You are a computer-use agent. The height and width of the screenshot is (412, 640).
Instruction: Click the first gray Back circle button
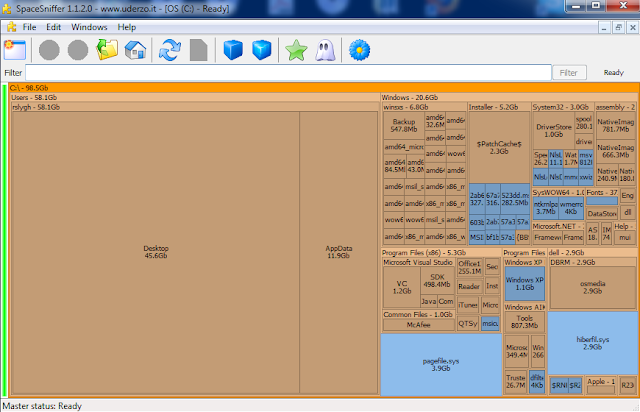pos(49,50)
